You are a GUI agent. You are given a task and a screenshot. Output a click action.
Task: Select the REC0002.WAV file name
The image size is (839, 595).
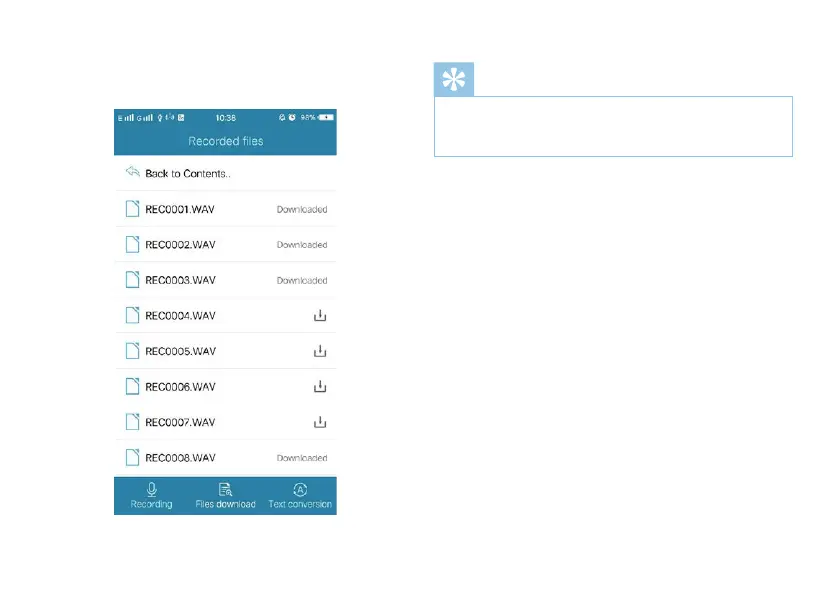[x=180, y=245]
